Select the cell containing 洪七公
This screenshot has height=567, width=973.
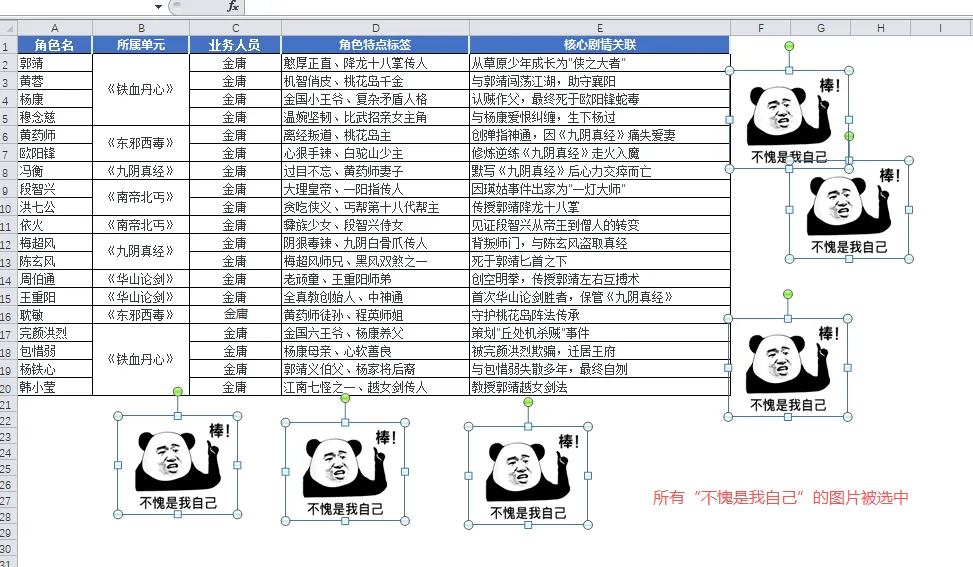(55, 207)
